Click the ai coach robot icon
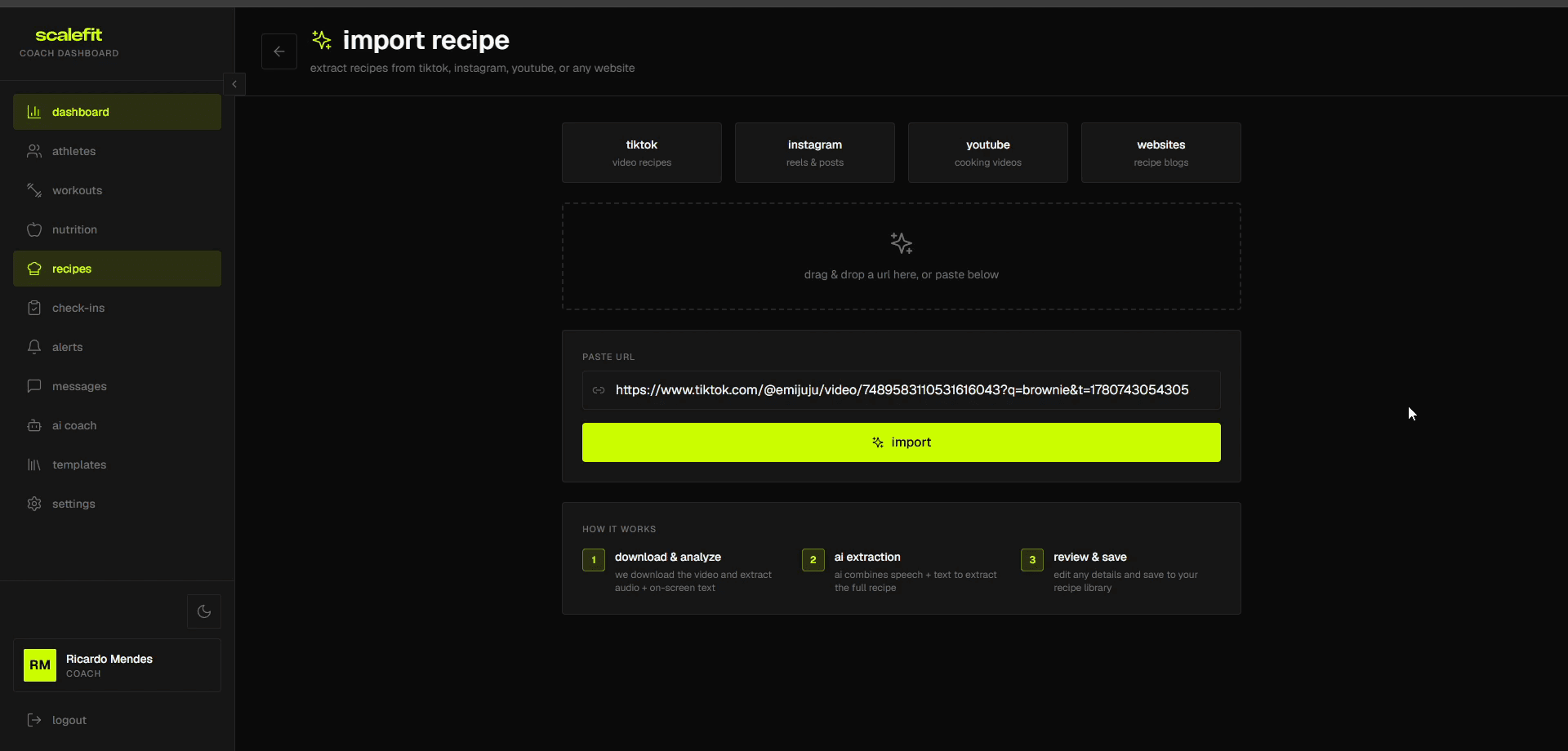Image resolution: width=1568 pixels, height=751 pixels. (34, 425)
